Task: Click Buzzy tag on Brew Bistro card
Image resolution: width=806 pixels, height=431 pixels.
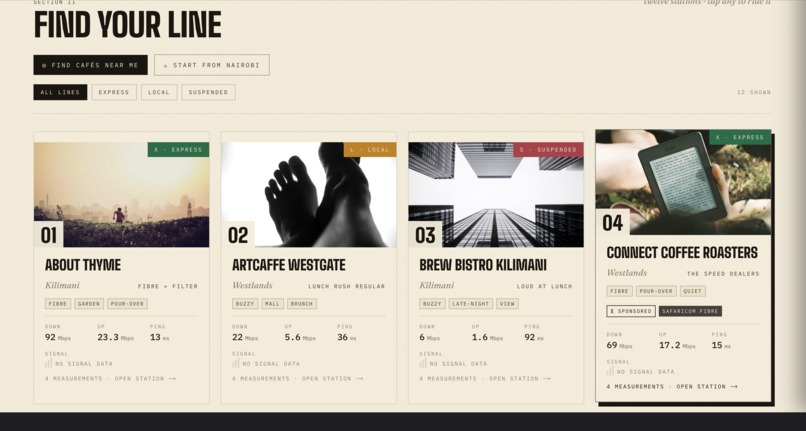Action: [432, 303]
